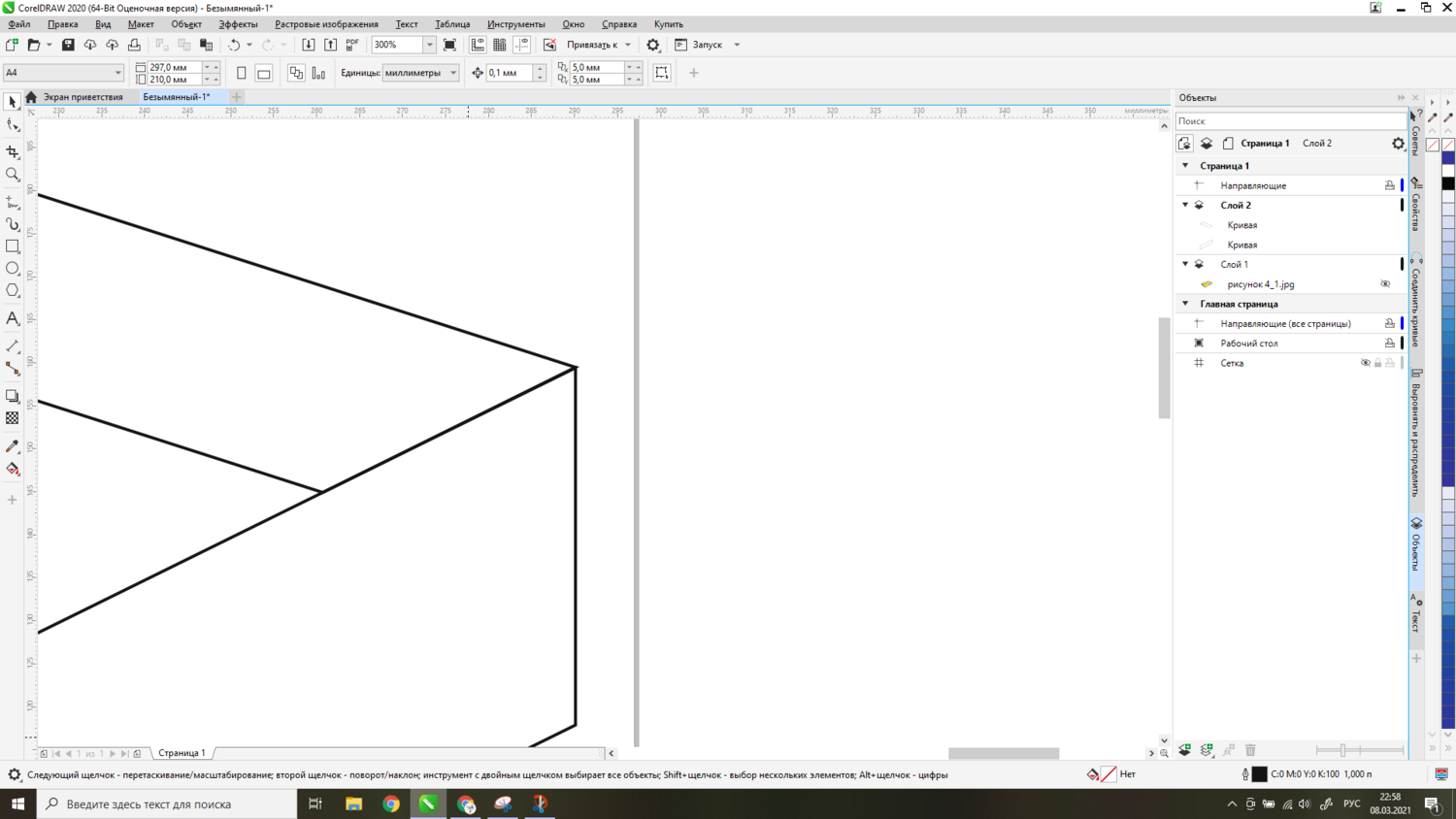Select the Ellipse tool
1456x819 pixels.
tap(13, 269)
